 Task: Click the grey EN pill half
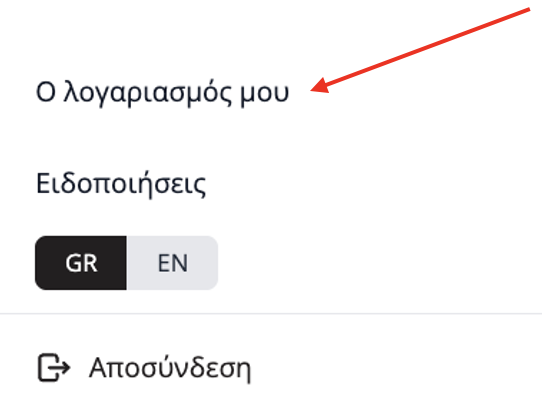point(172,263)
